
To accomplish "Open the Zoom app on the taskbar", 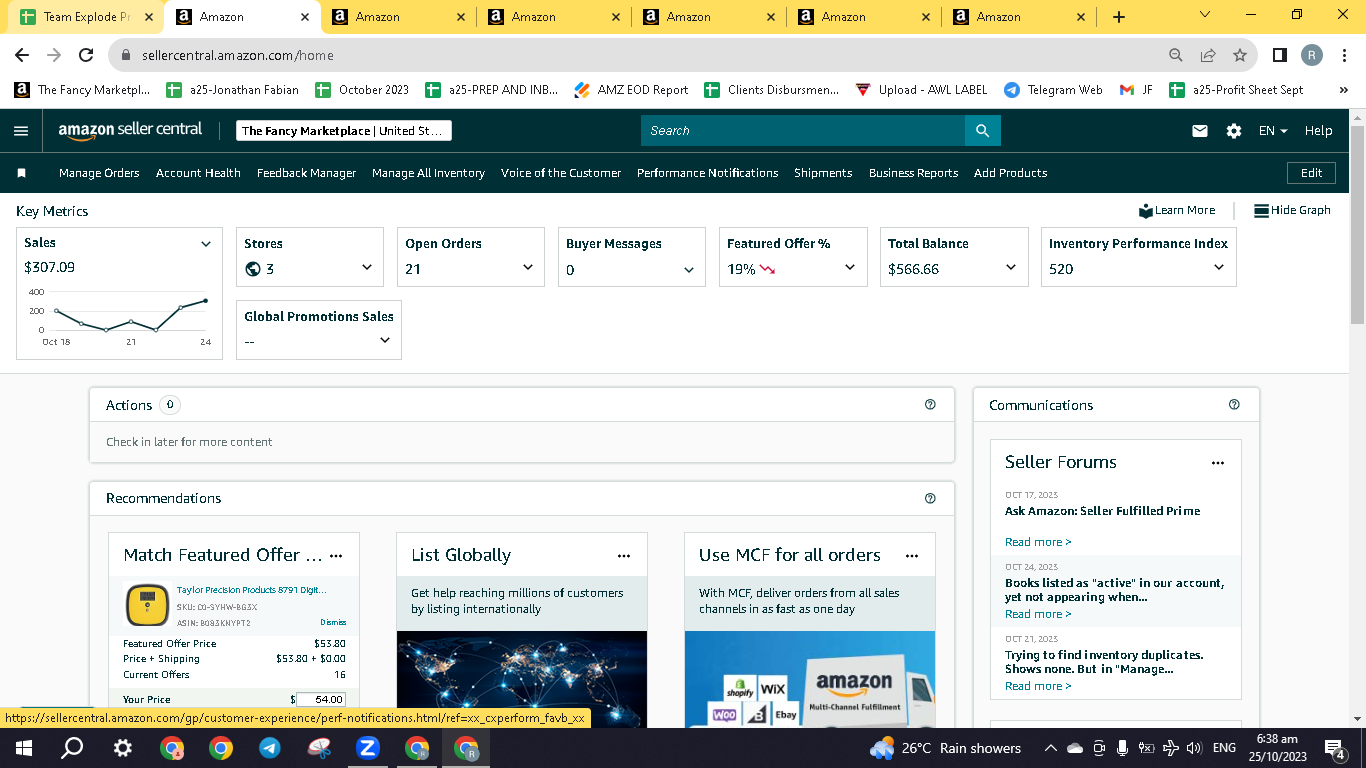I will [368, 748].
